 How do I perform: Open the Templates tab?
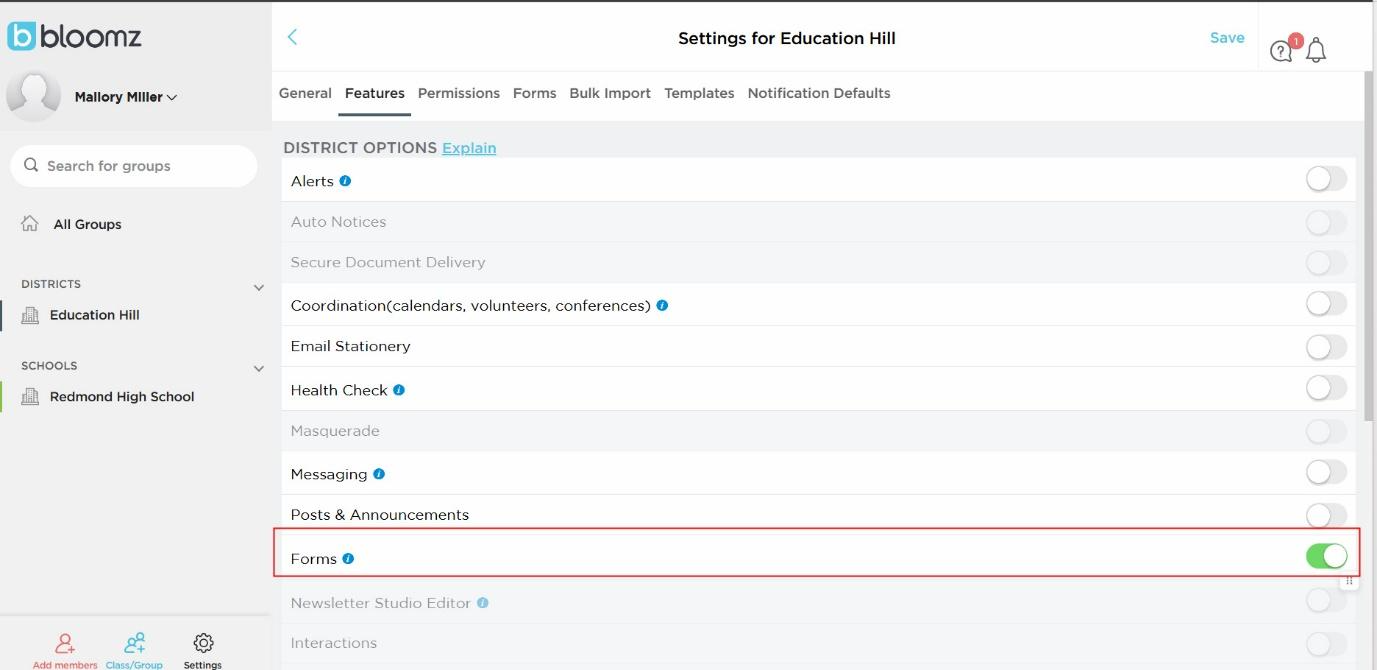click(699, 93)
